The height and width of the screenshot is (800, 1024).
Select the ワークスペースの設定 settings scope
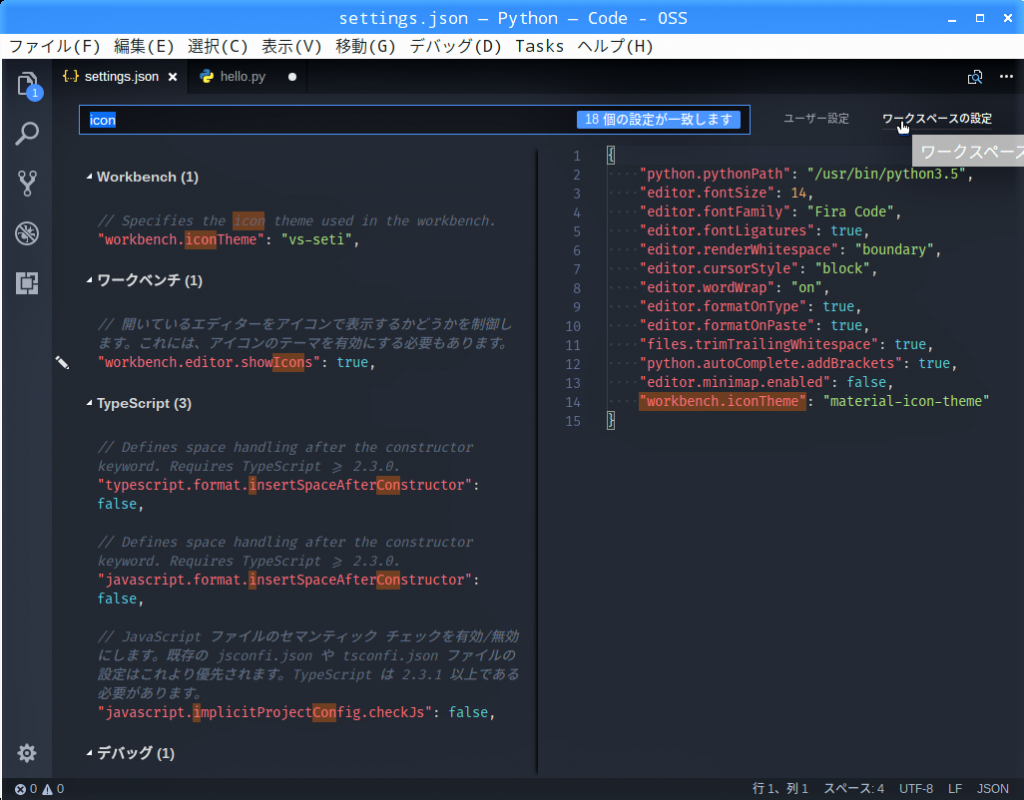[x=936, y=119]
